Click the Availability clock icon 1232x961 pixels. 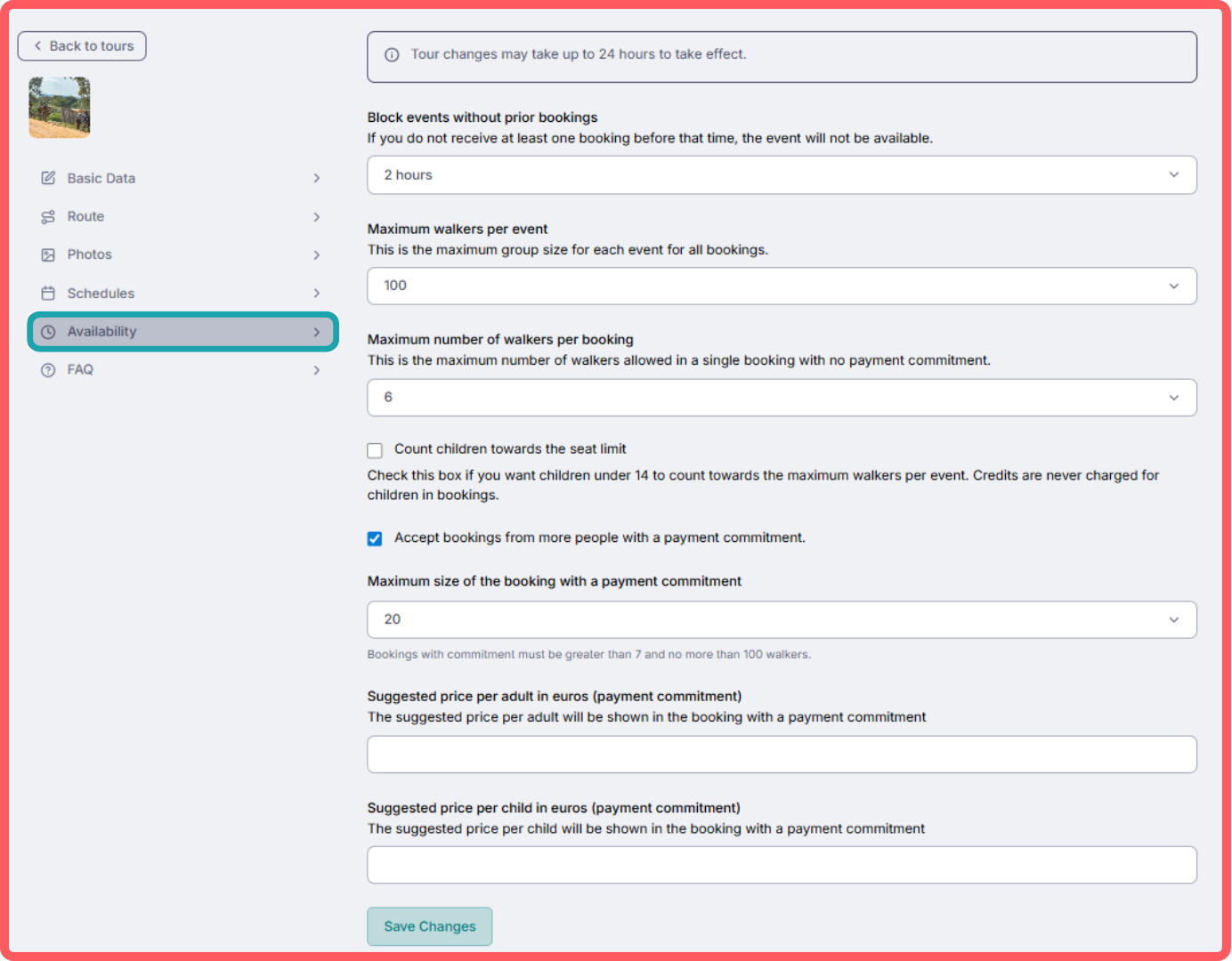tap(48, 332)
